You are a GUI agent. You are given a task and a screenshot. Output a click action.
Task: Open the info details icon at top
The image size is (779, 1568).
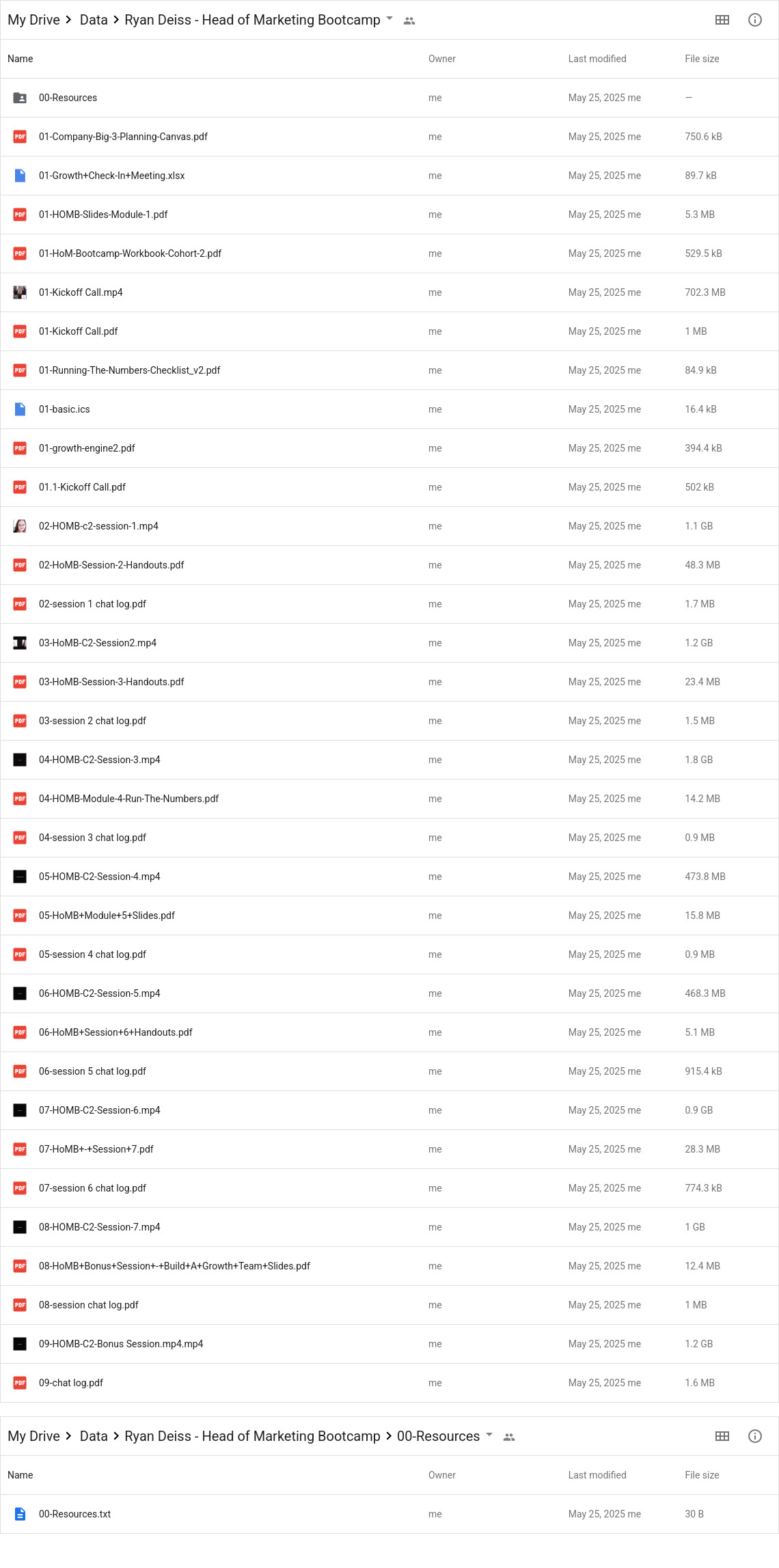coord(754,20)
